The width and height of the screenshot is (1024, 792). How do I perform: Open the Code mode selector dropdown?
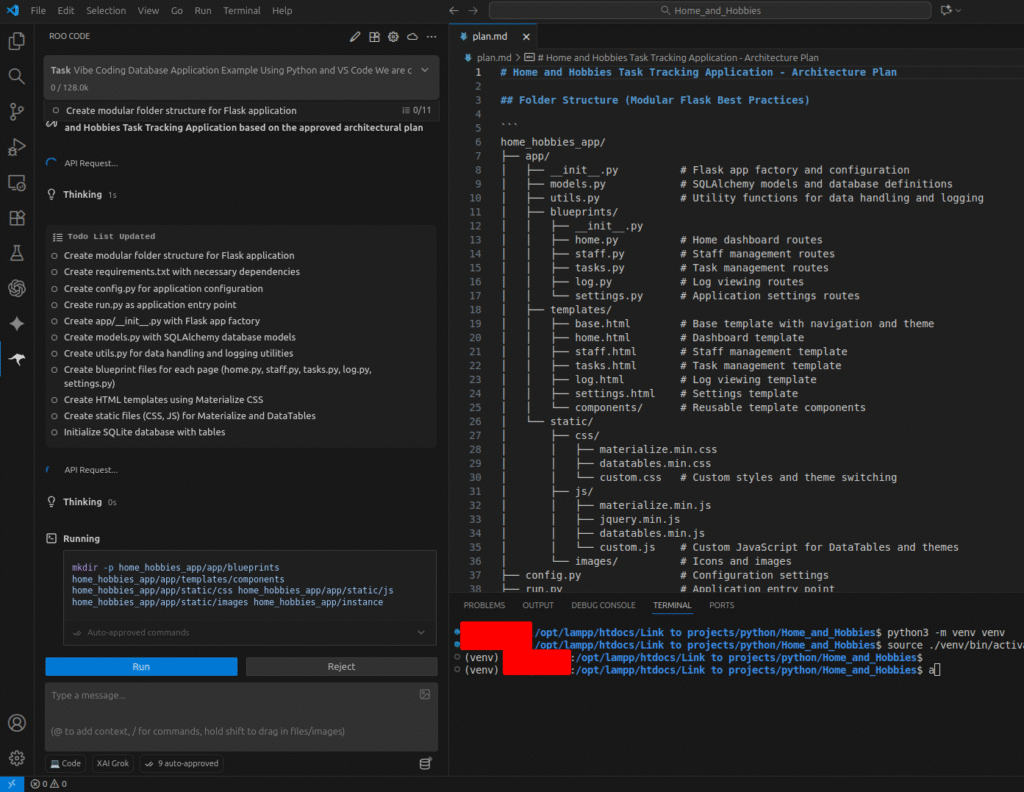(66, 763)
